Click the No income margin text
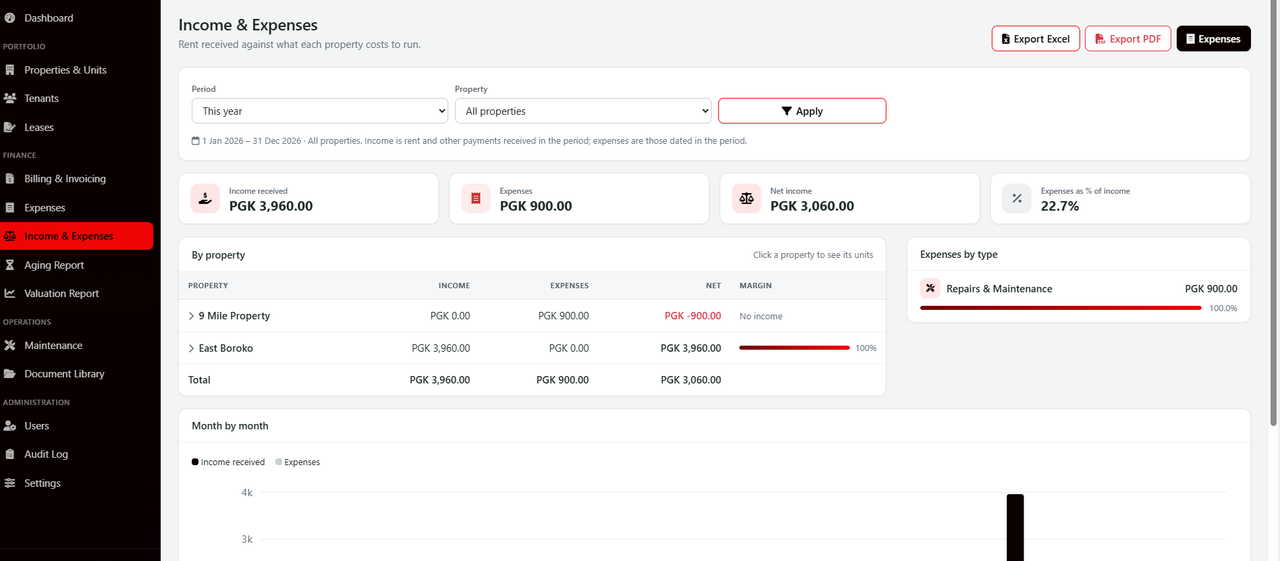 761,316
